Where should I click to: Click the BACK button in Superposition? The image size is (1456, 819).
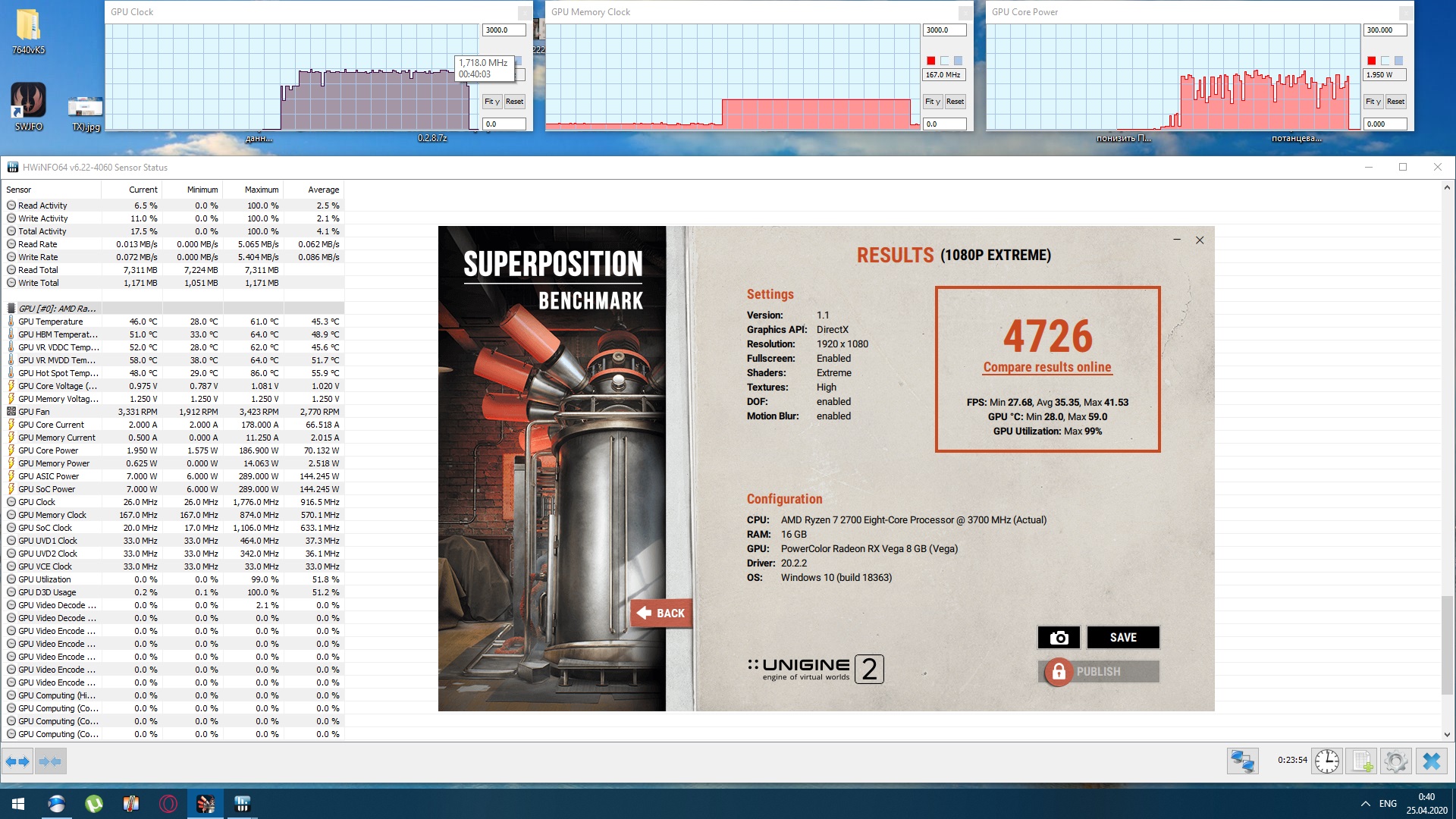(661, 613)
